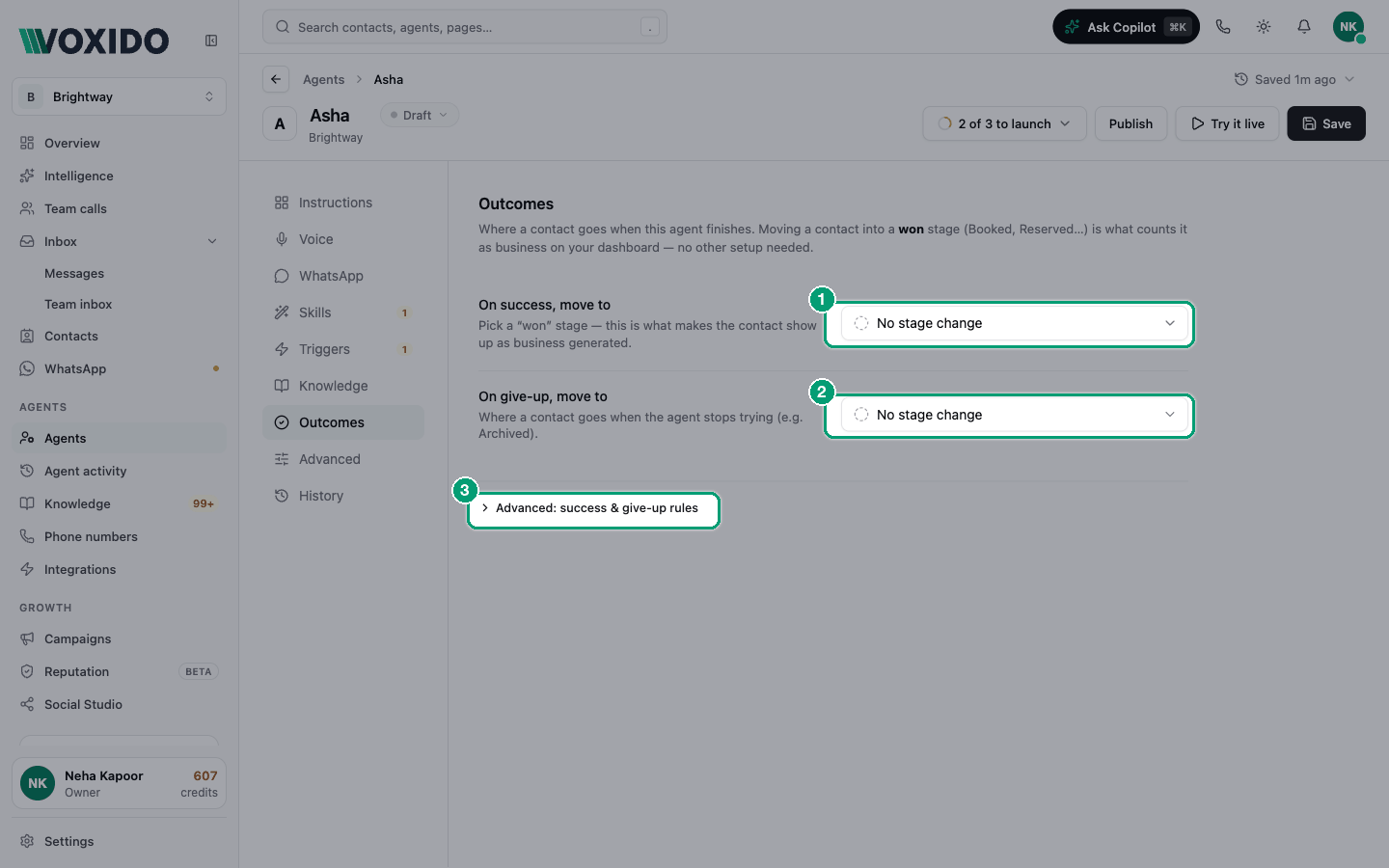Expand Advanced: success & give-up rules

tap(589, 508)
